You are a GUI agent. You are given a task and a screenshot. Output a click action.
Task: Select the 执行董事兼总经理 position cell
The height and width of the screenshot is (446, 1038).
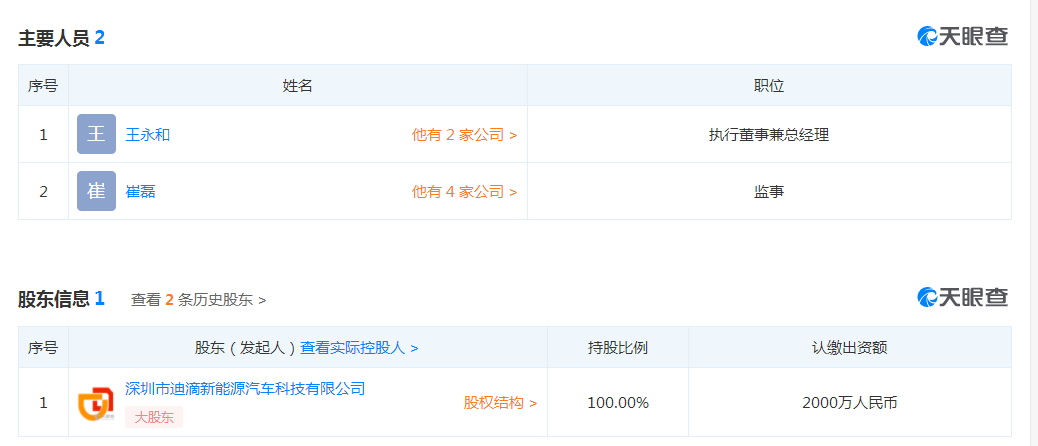tap(769, 135)
